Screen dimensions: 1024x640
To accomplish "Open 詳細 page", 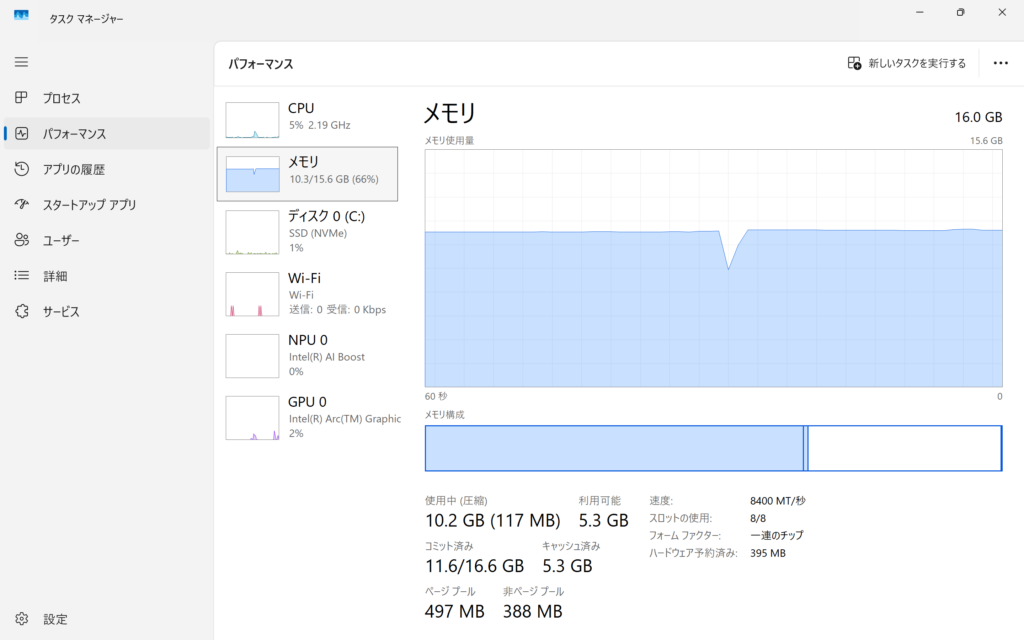I will point(107,276).
